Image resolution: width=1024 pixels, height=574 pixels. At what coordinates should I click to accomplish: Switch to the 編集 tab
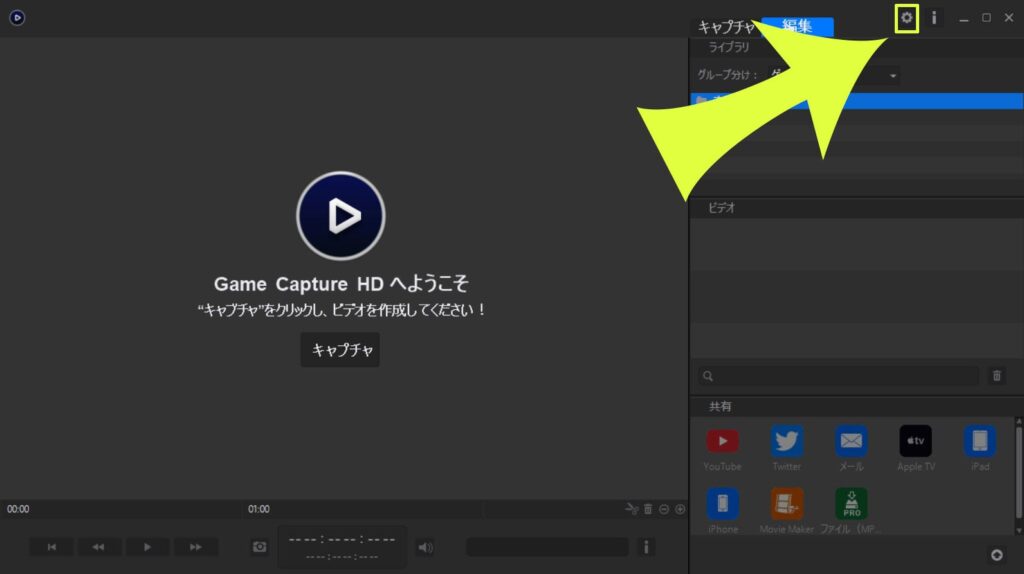(797, 27)
